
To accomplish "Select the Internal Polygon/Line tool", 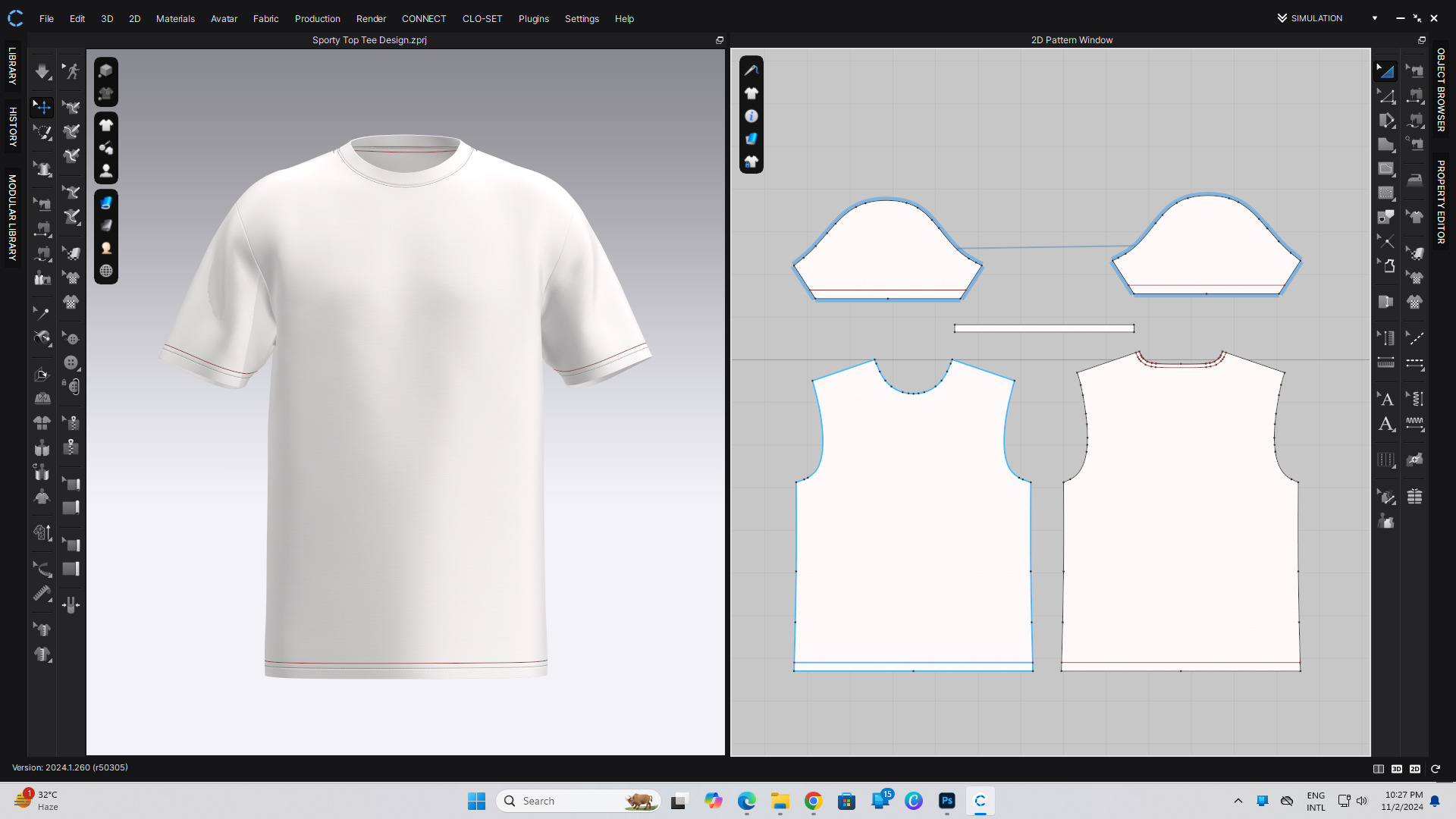I will 1386,168.
